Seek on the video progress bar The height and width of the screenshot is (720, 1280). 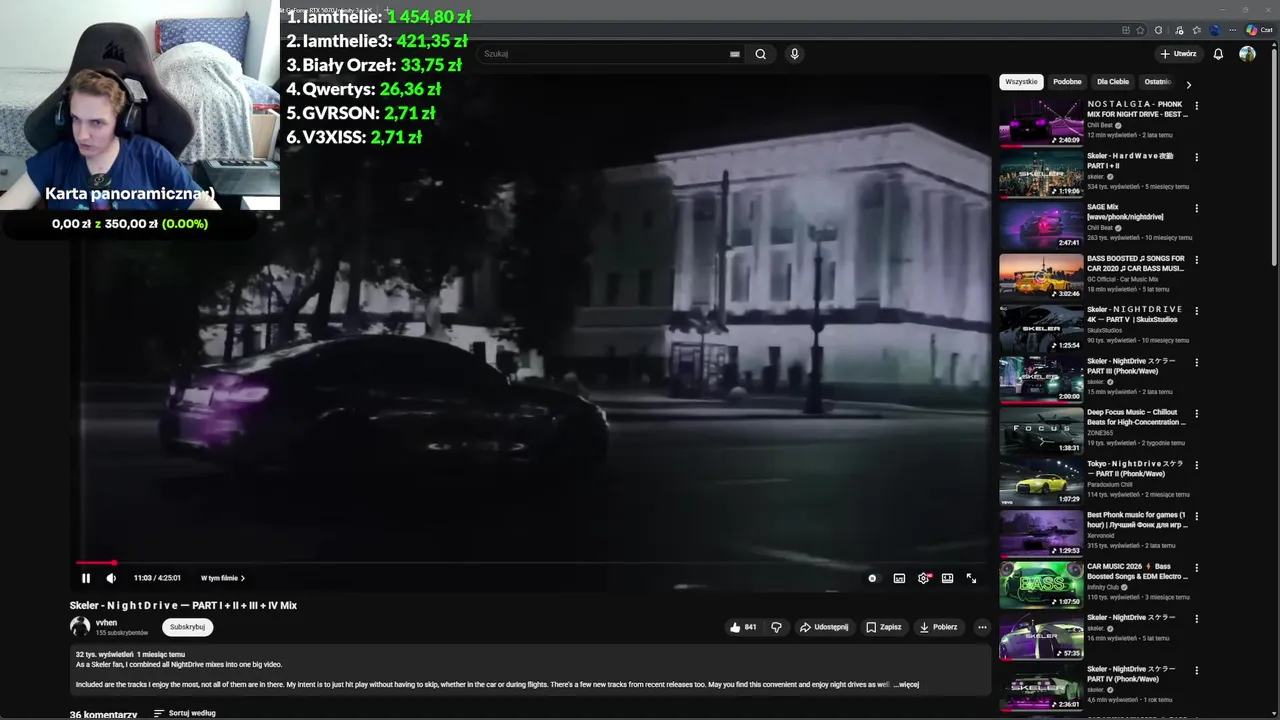530,563
